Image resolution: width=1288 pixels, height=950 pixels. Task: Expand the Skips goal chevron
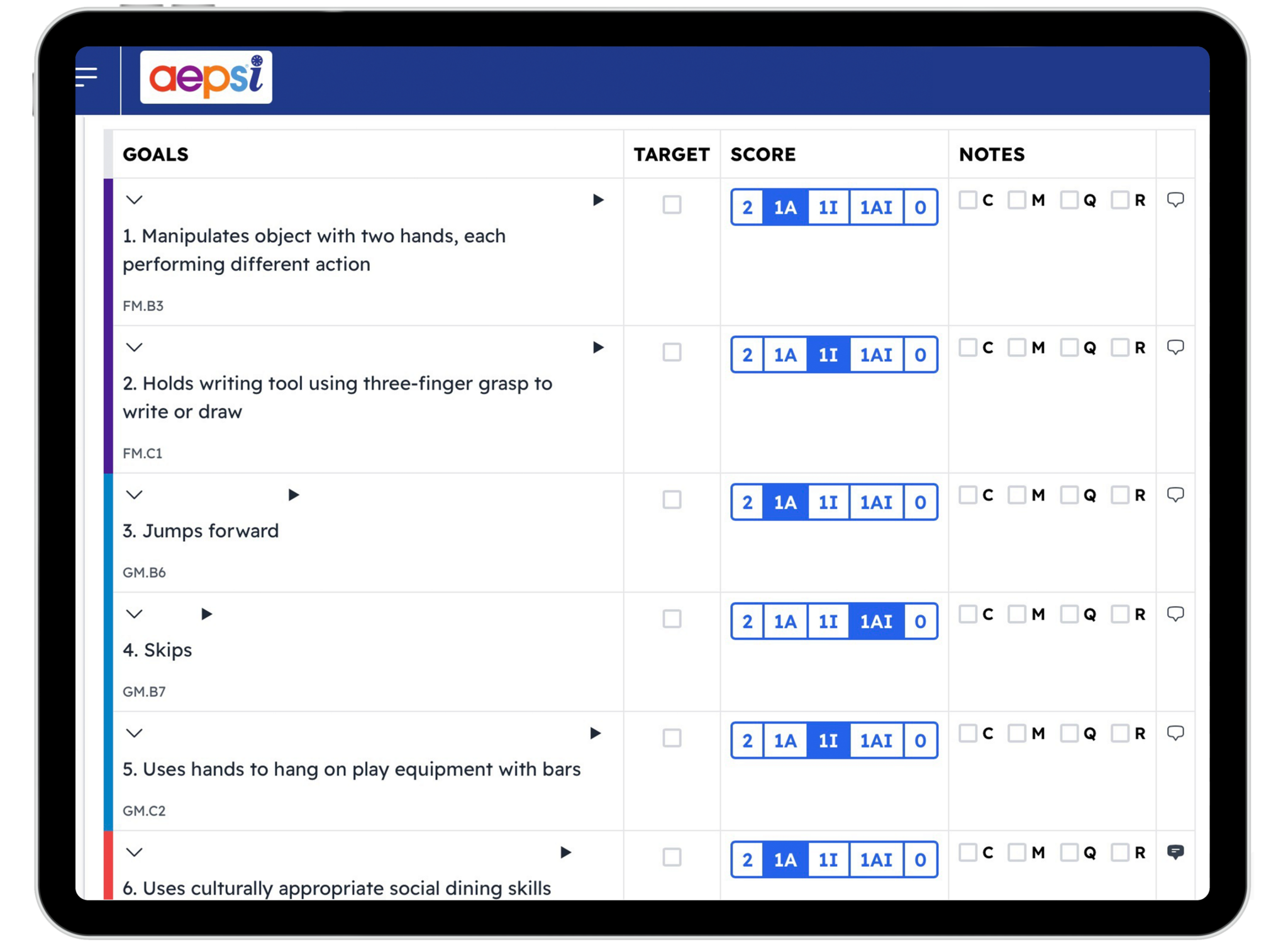135,614
